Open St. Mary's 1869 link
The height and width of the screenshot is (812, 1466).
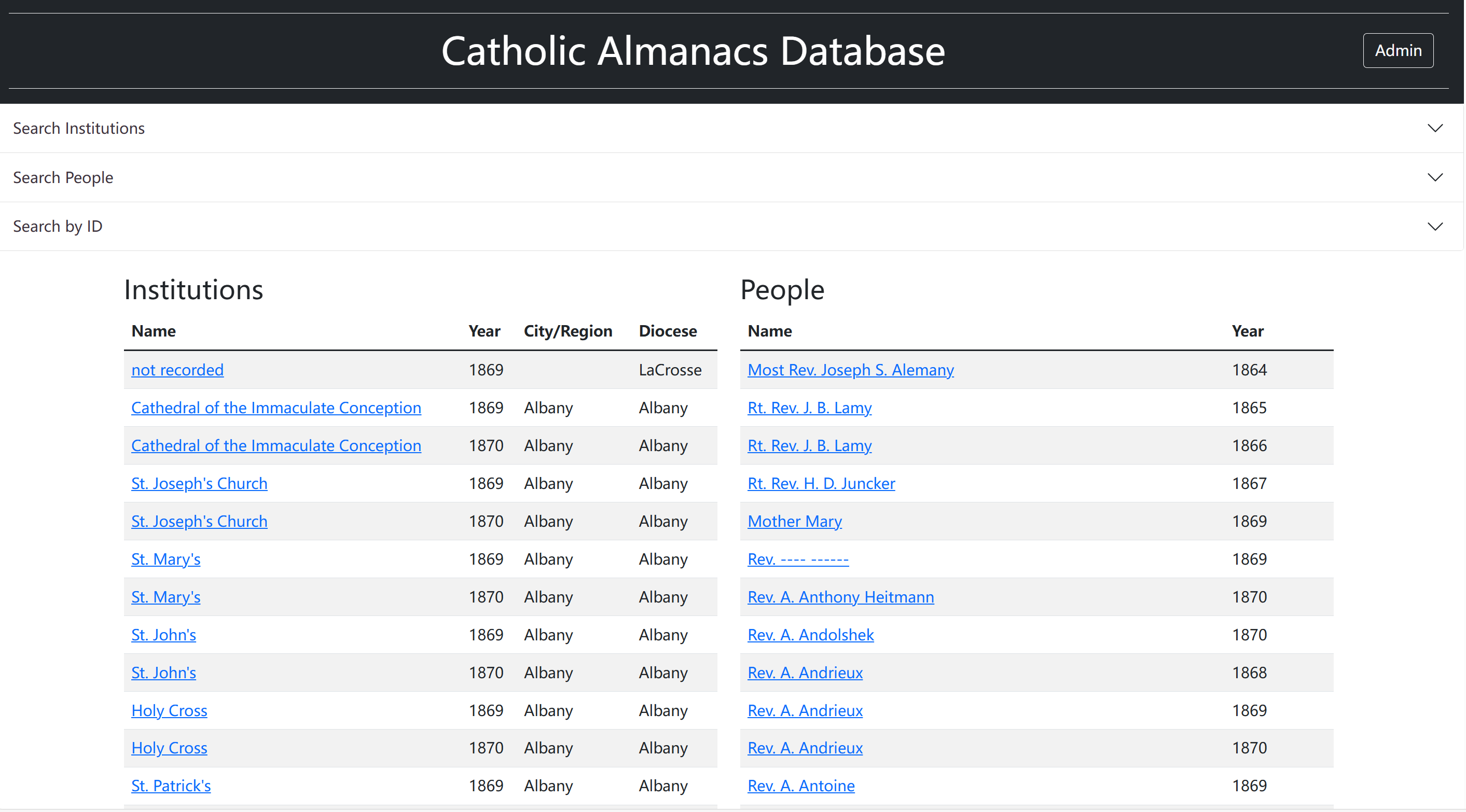pos(165,559)
